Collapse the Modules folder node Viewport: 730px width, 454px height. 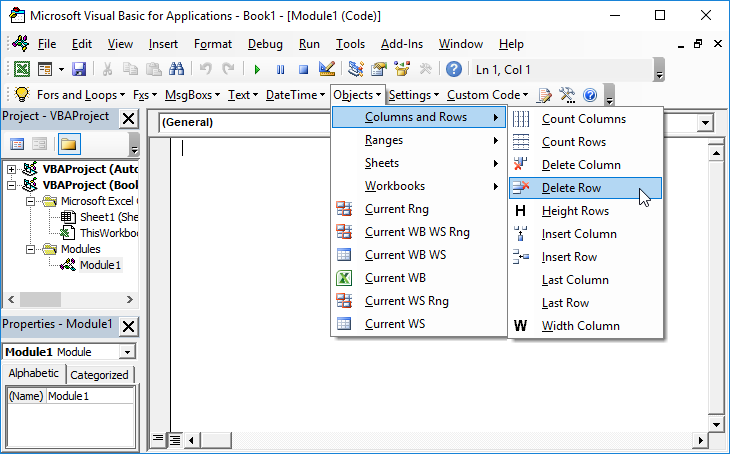(30, 249)
